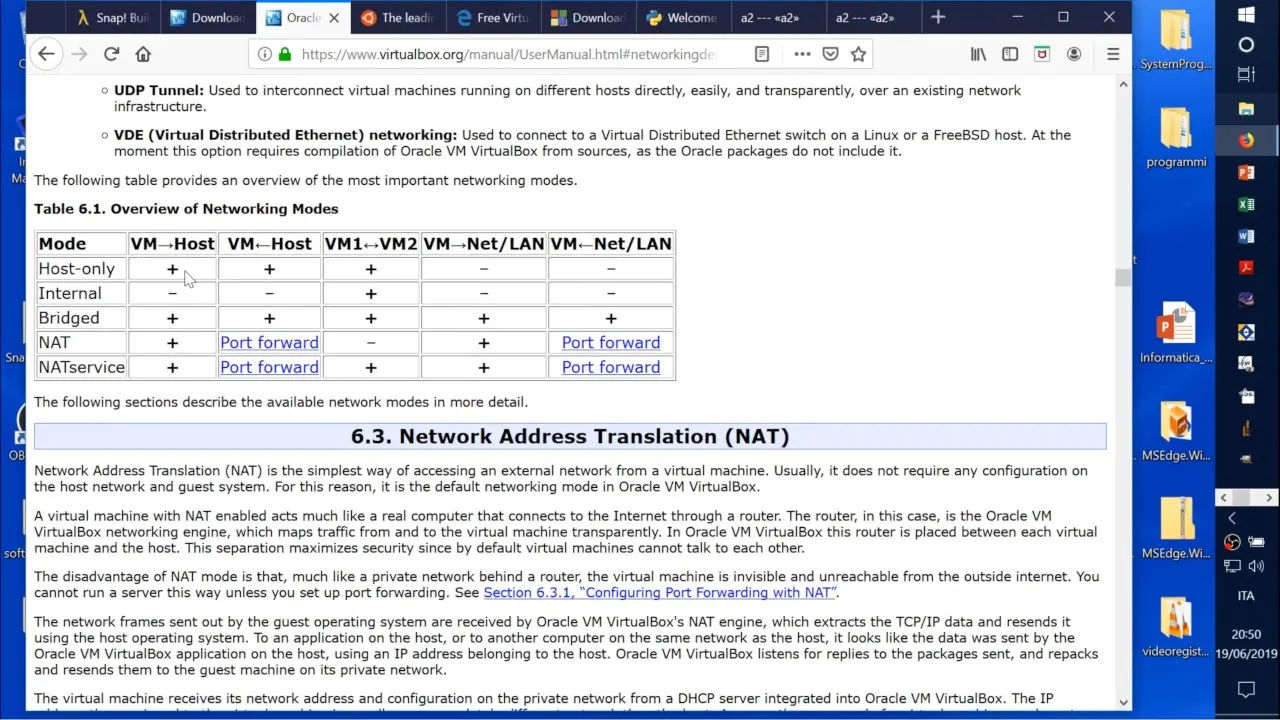Open NATservice VM←Host Port forward link
This screenshot has width=1280, height=720.
pos(269,367)
